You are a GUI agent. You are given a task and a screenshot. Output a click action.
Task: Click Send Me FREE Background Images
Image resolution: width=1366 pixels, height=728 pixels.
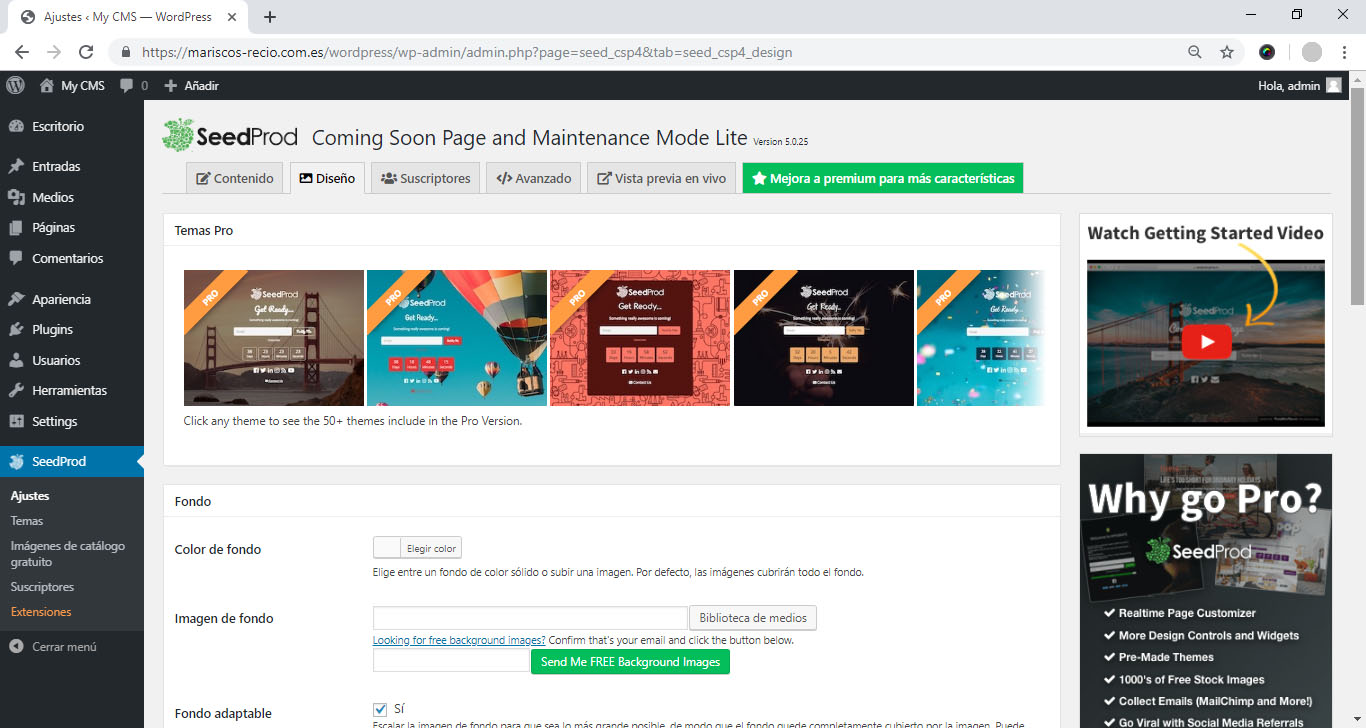(x=630, y=662)
